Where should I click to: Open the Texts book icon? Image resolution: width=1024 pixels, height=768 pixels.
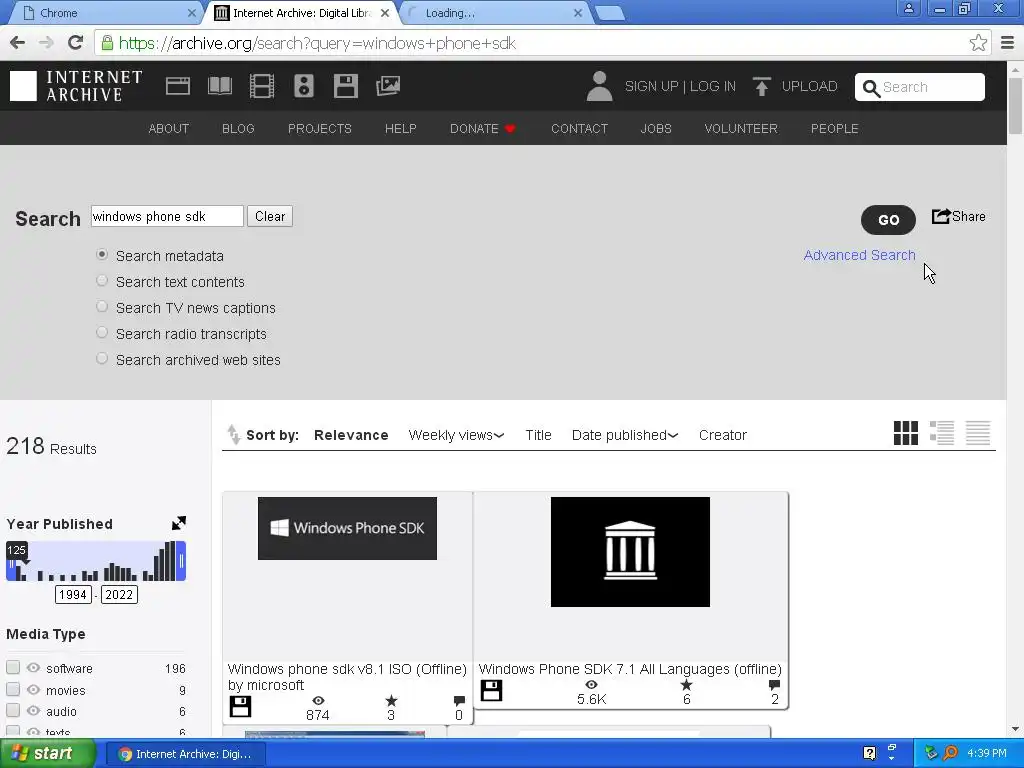[219, 86]
